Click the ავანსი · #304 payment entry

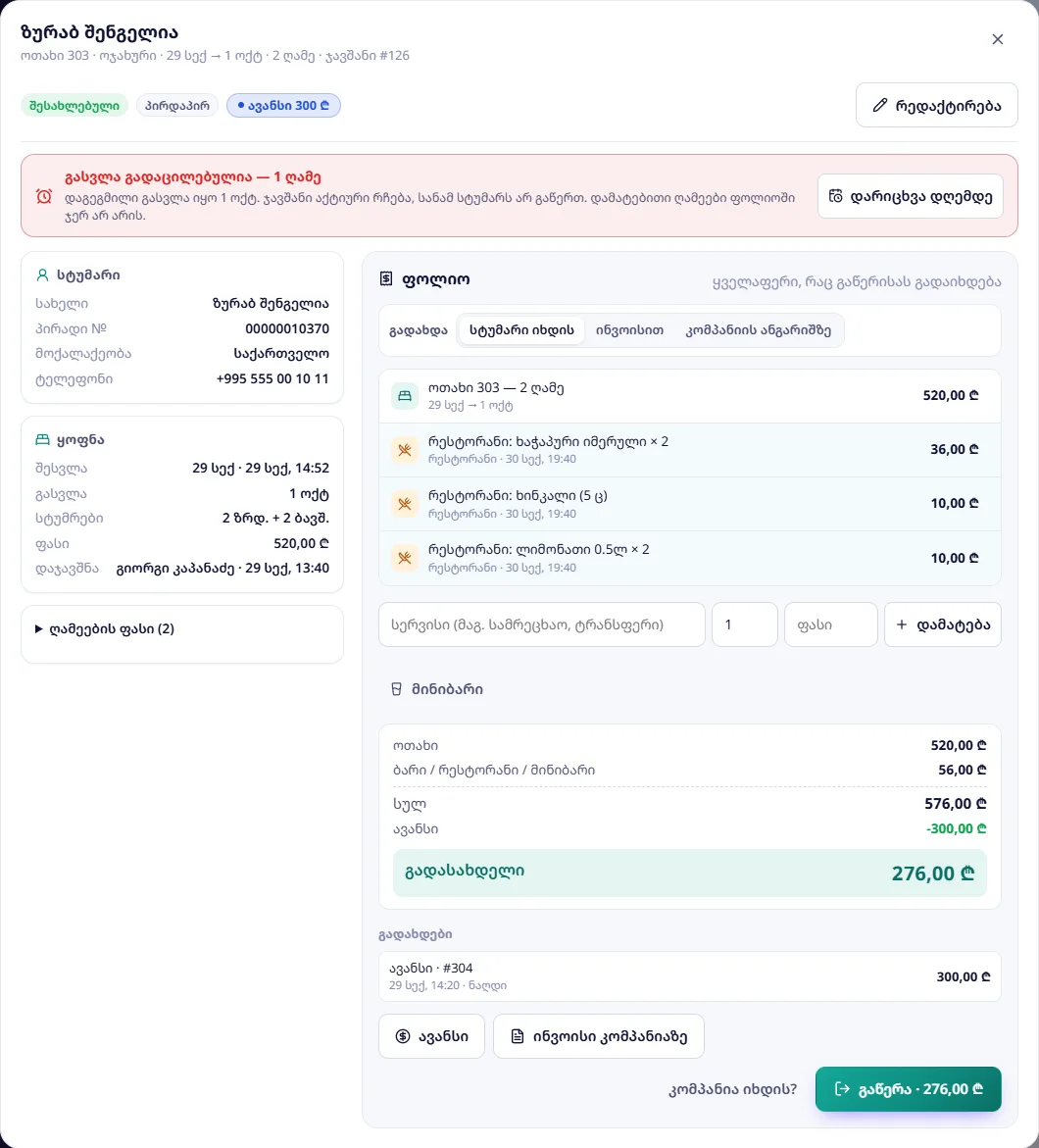coord(690,976)
